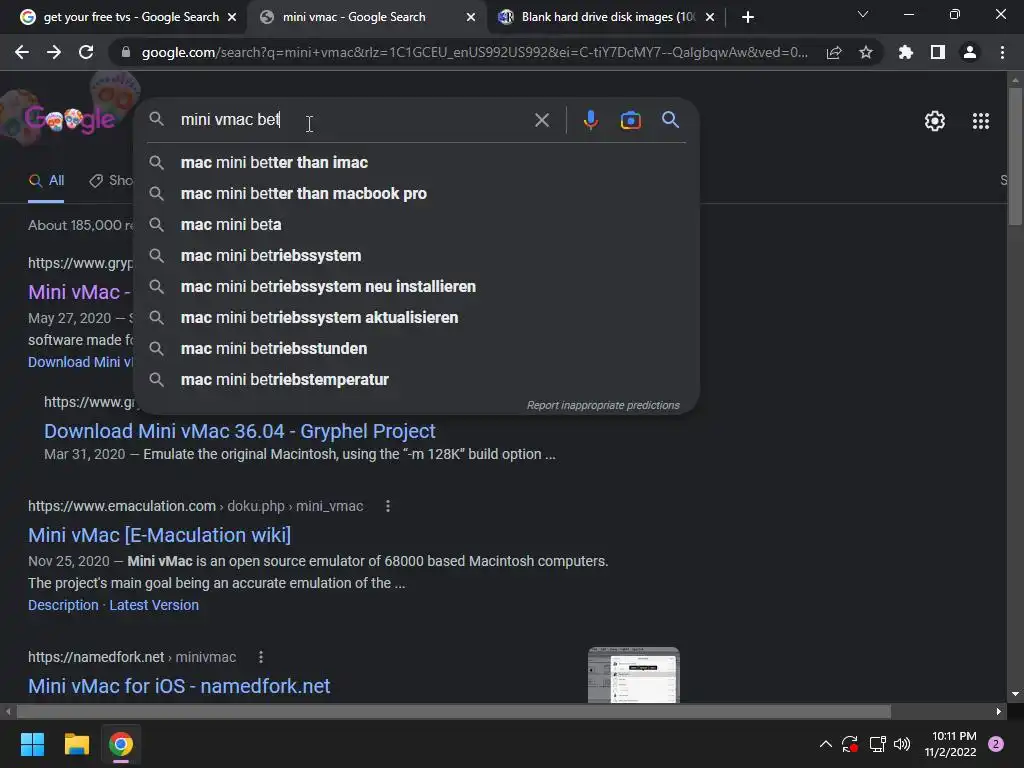This screenshot has height=768, width=1024.
Task: Open 'Mini vMac for iOS - namedfork.net'
Action: [x=179, y=686]
